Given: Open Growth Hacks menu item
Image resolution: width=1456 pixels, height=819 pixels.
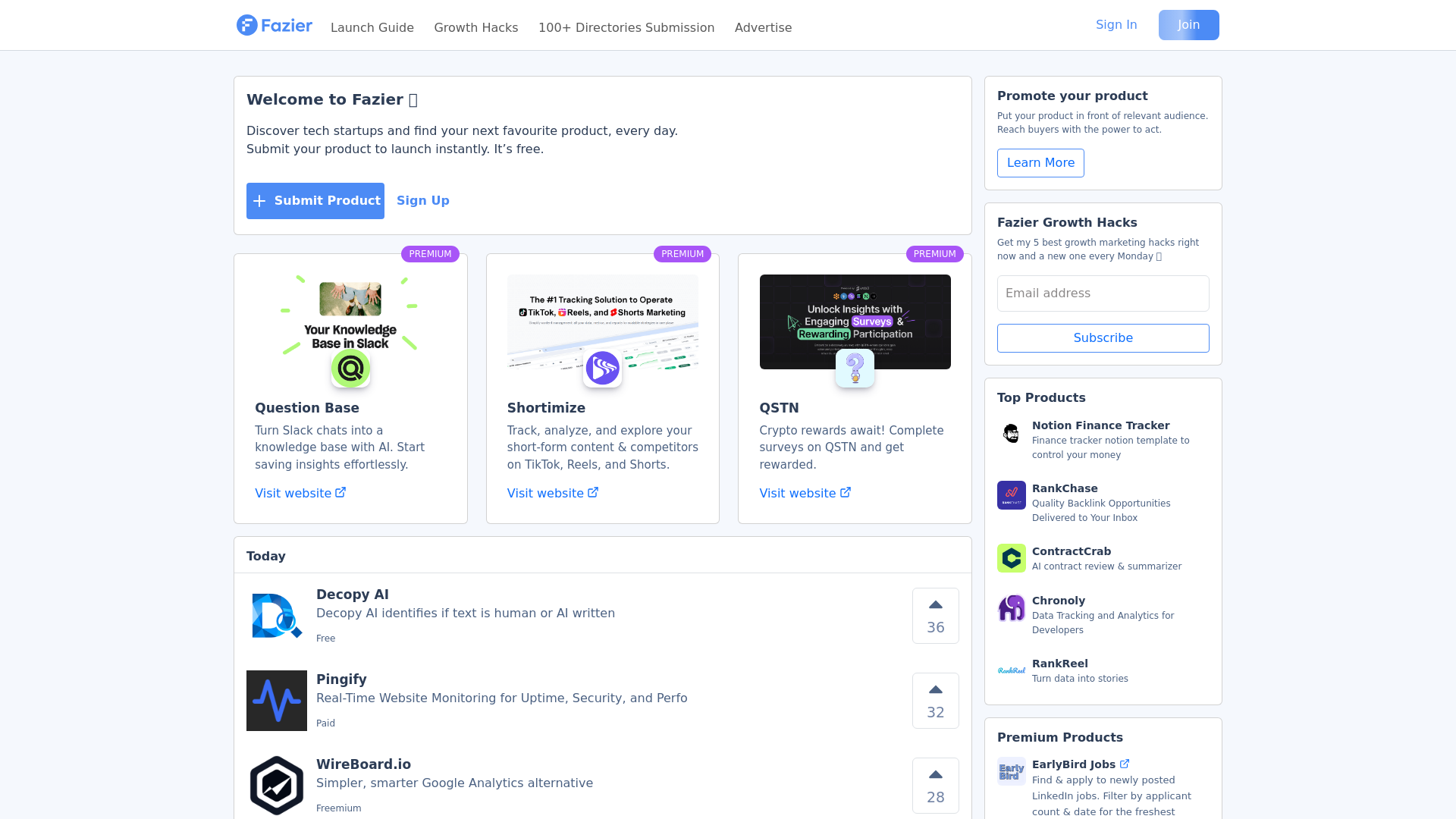Looking at the screenshot, I should coord(476,27).
